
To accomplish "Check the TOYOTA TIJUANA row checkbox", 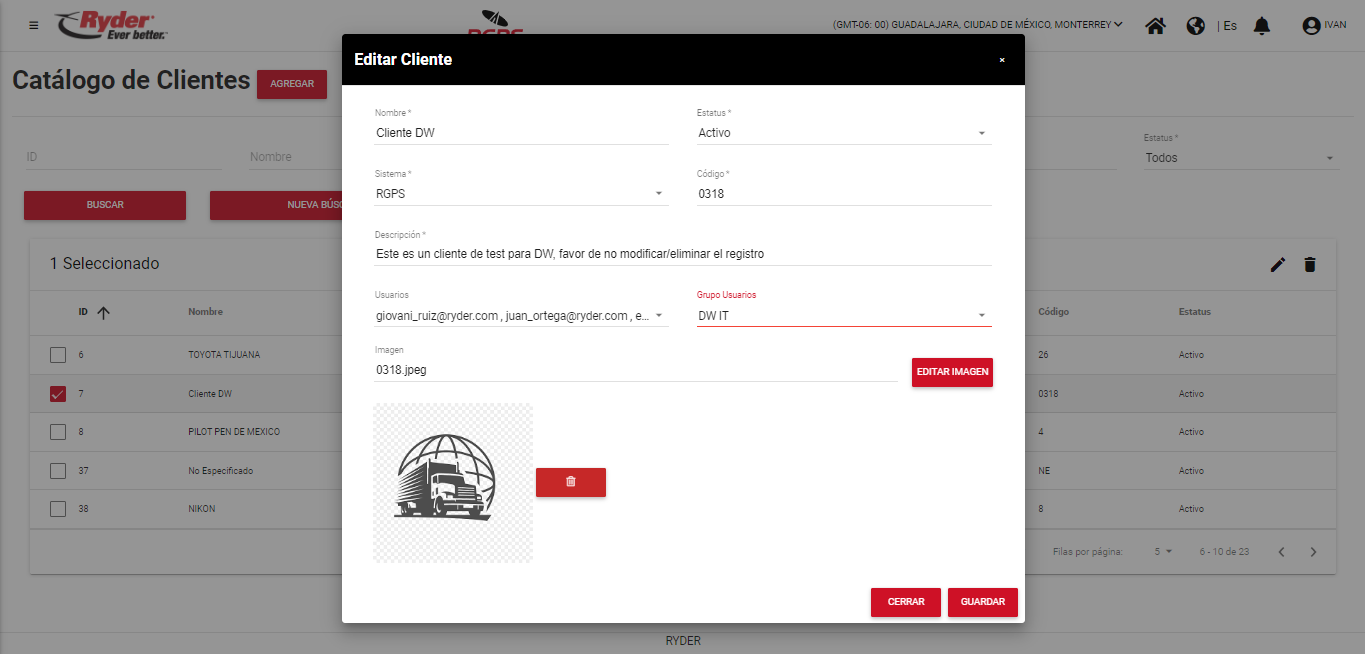I will [58, 355].
